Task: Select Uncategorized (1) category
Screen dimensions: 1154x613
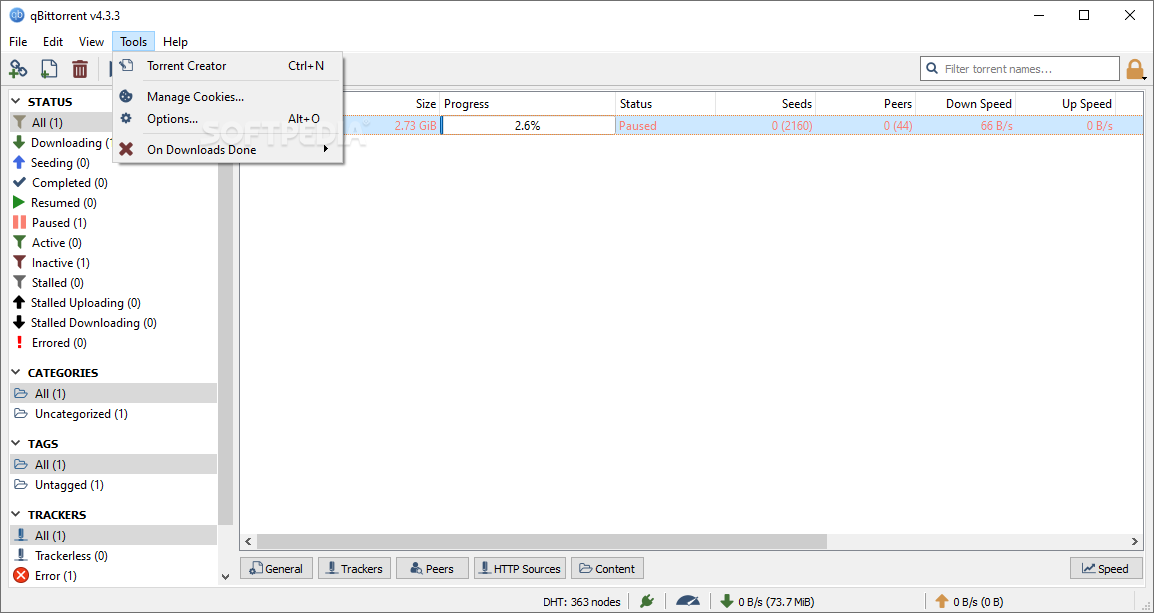Action: [x=113, y=414]
